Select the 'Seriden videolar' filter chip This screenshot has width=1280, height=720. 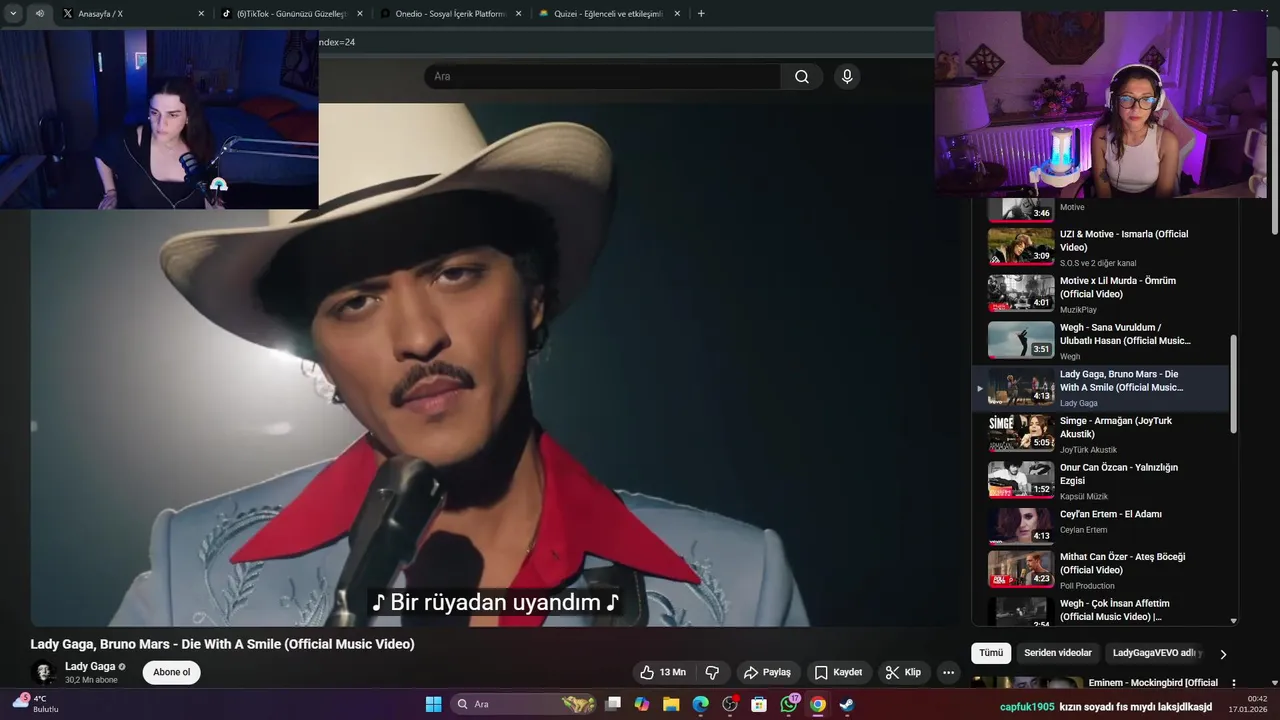click(1058, 653)
